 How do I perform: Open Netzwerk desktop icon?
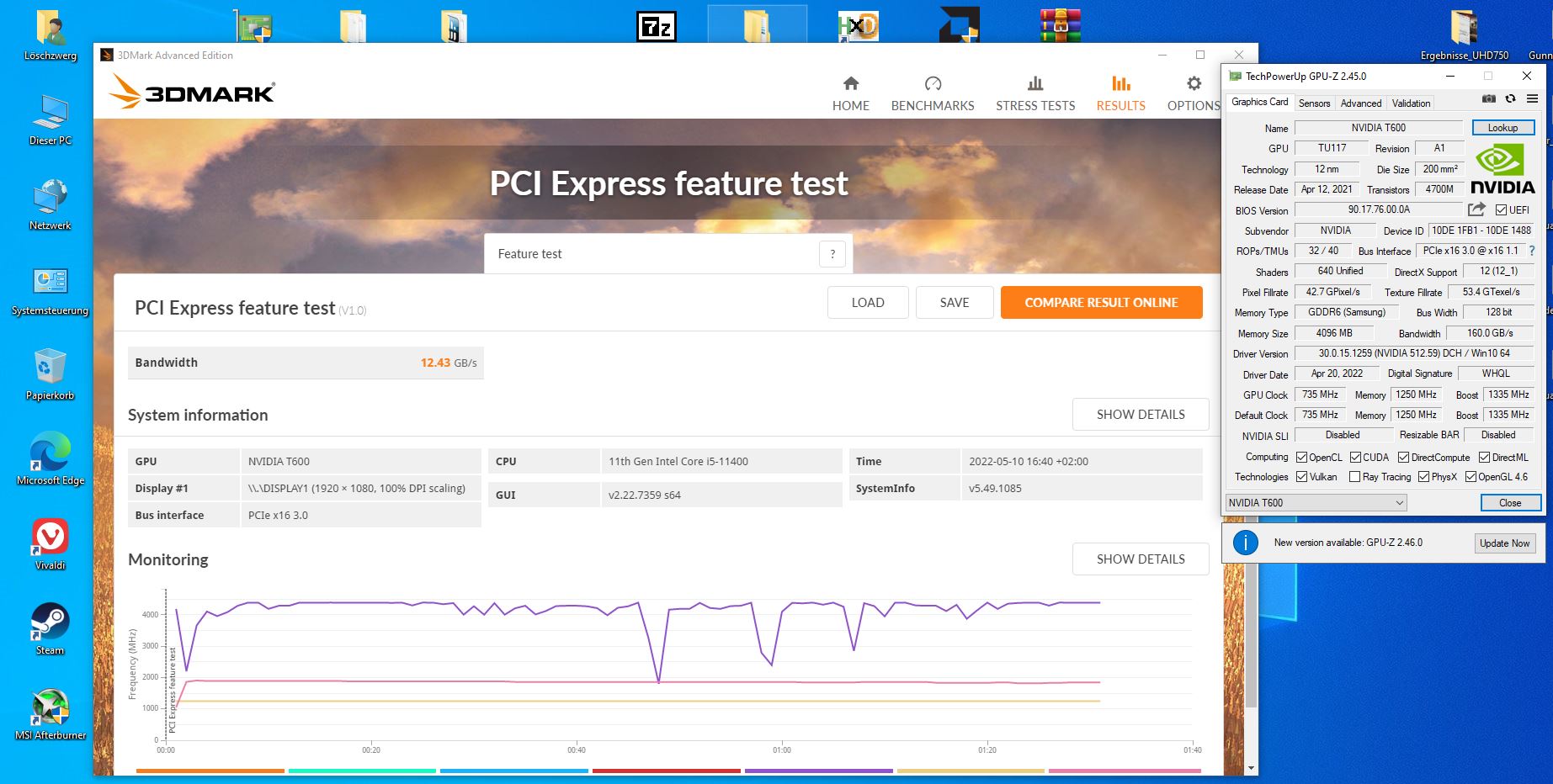(x=51, y=204)
